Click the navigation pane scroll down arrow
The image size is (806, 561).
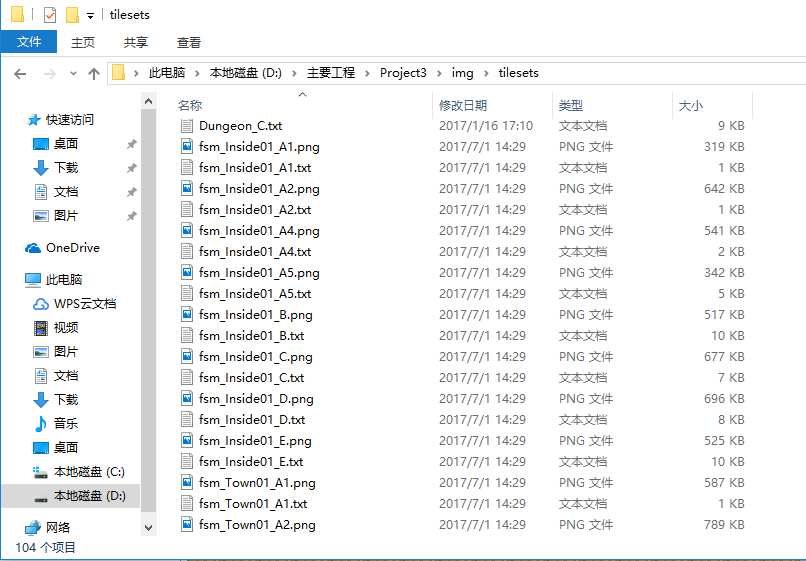(x=149, y=528)
